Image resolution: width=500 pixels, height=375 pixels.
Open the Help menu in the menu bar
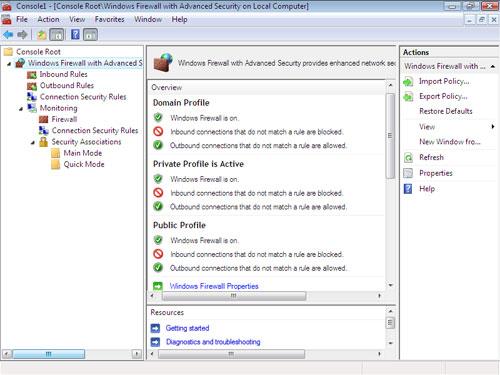(x=179, y=19)
